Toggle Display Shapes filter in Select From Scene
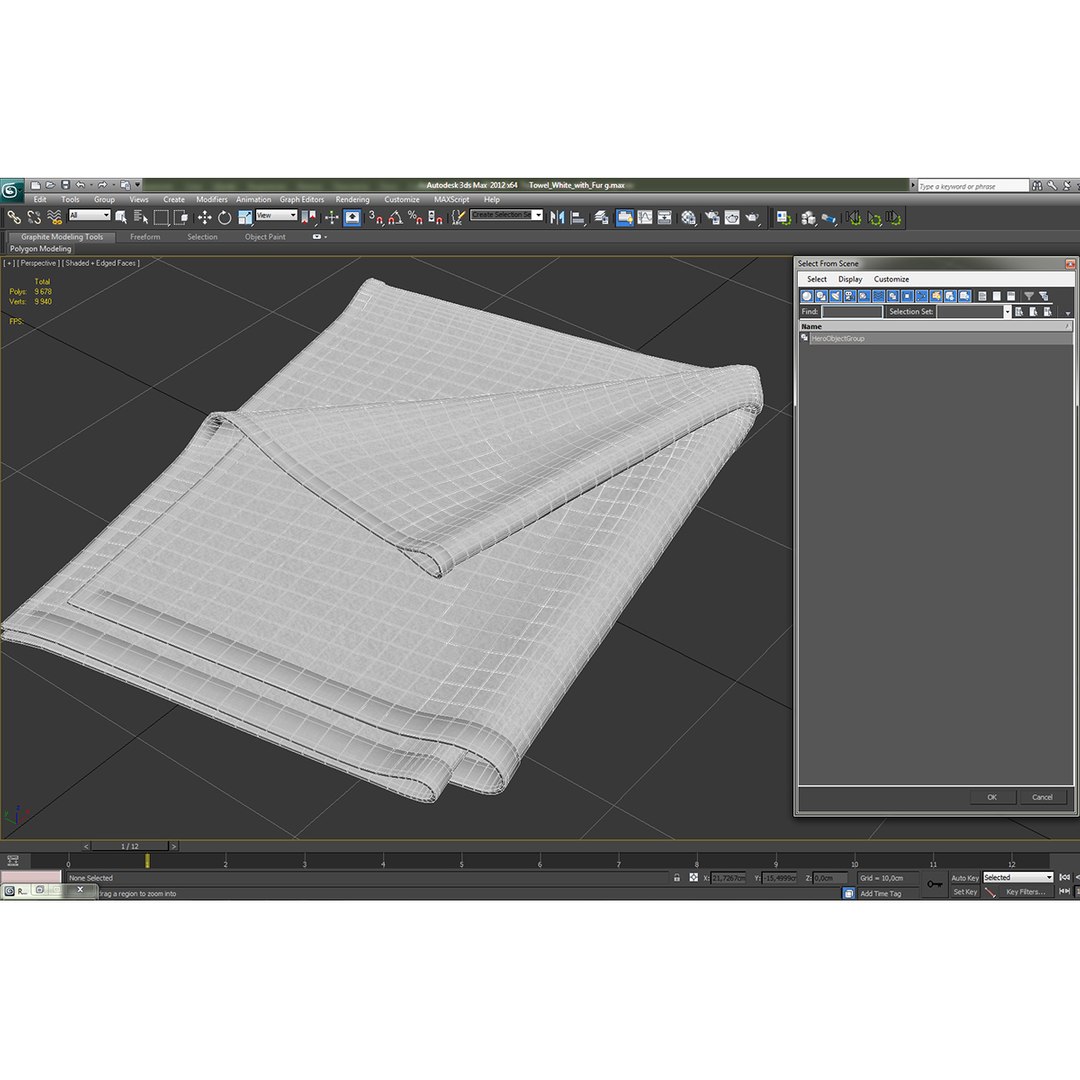1080x1080 pixels. [821, 296]
